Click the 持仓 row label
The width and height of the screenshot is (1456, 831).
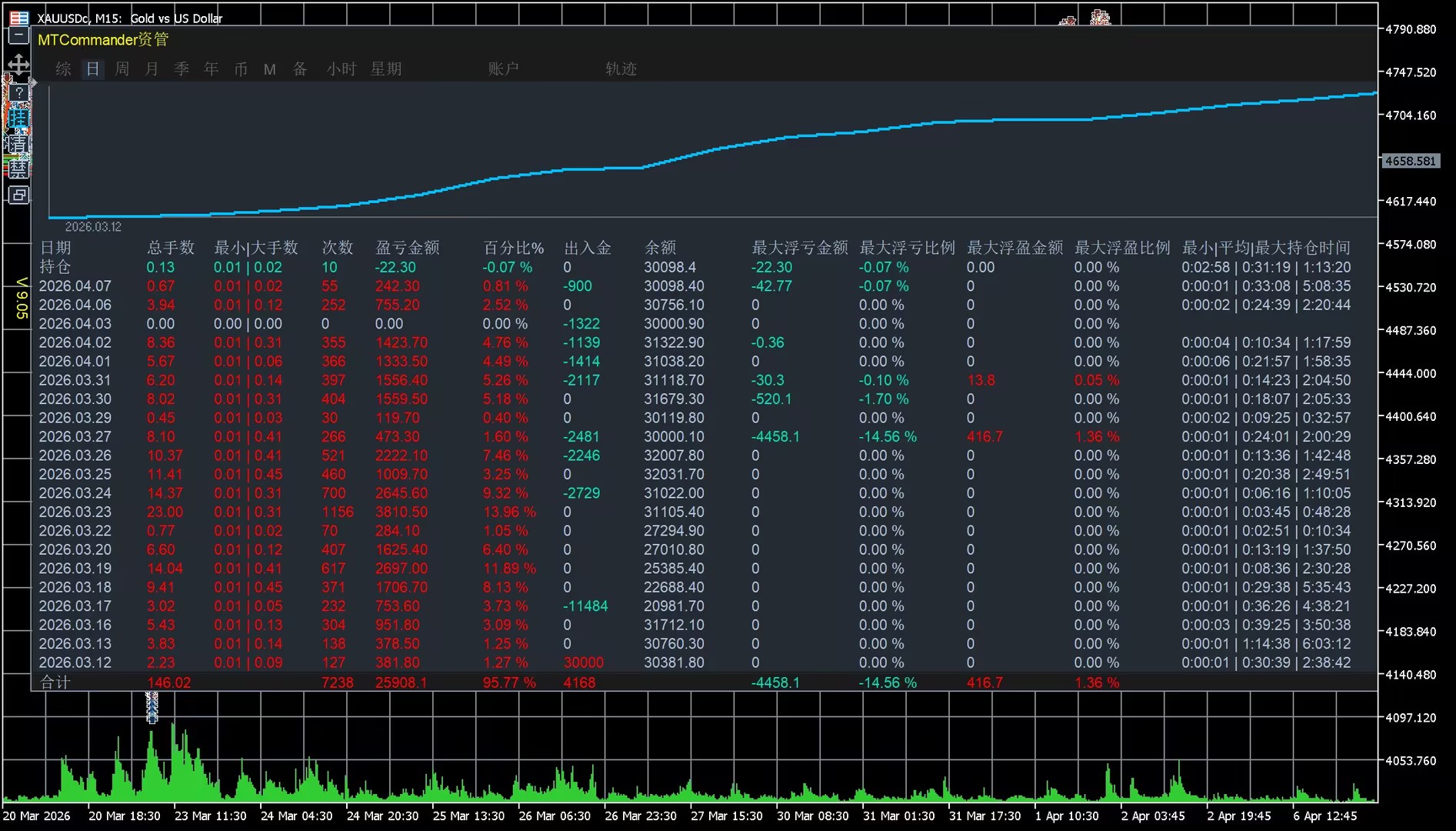[x=55, y=267]
